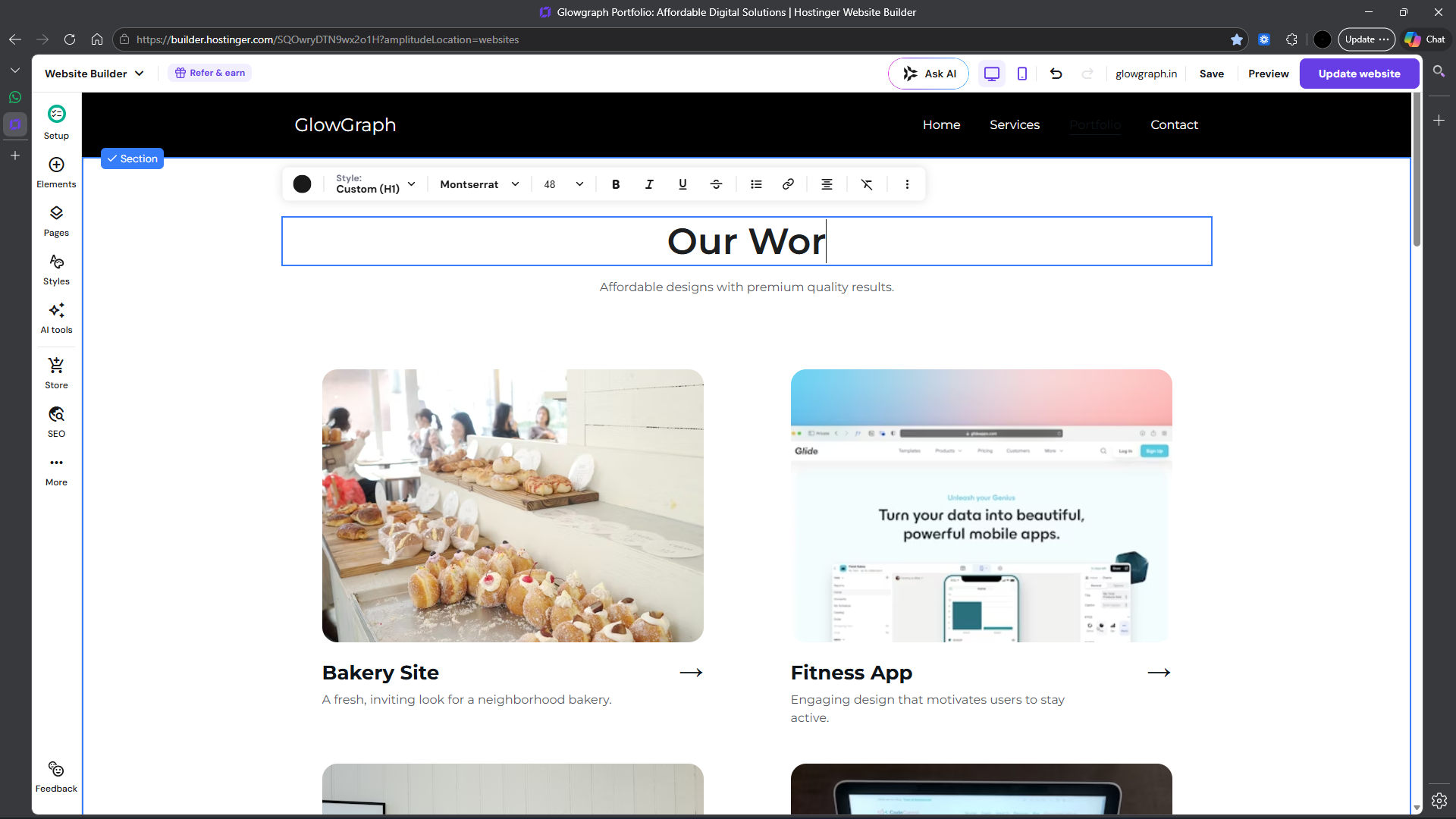
Task: Toggle bold formatting
Action: point(616,184)
